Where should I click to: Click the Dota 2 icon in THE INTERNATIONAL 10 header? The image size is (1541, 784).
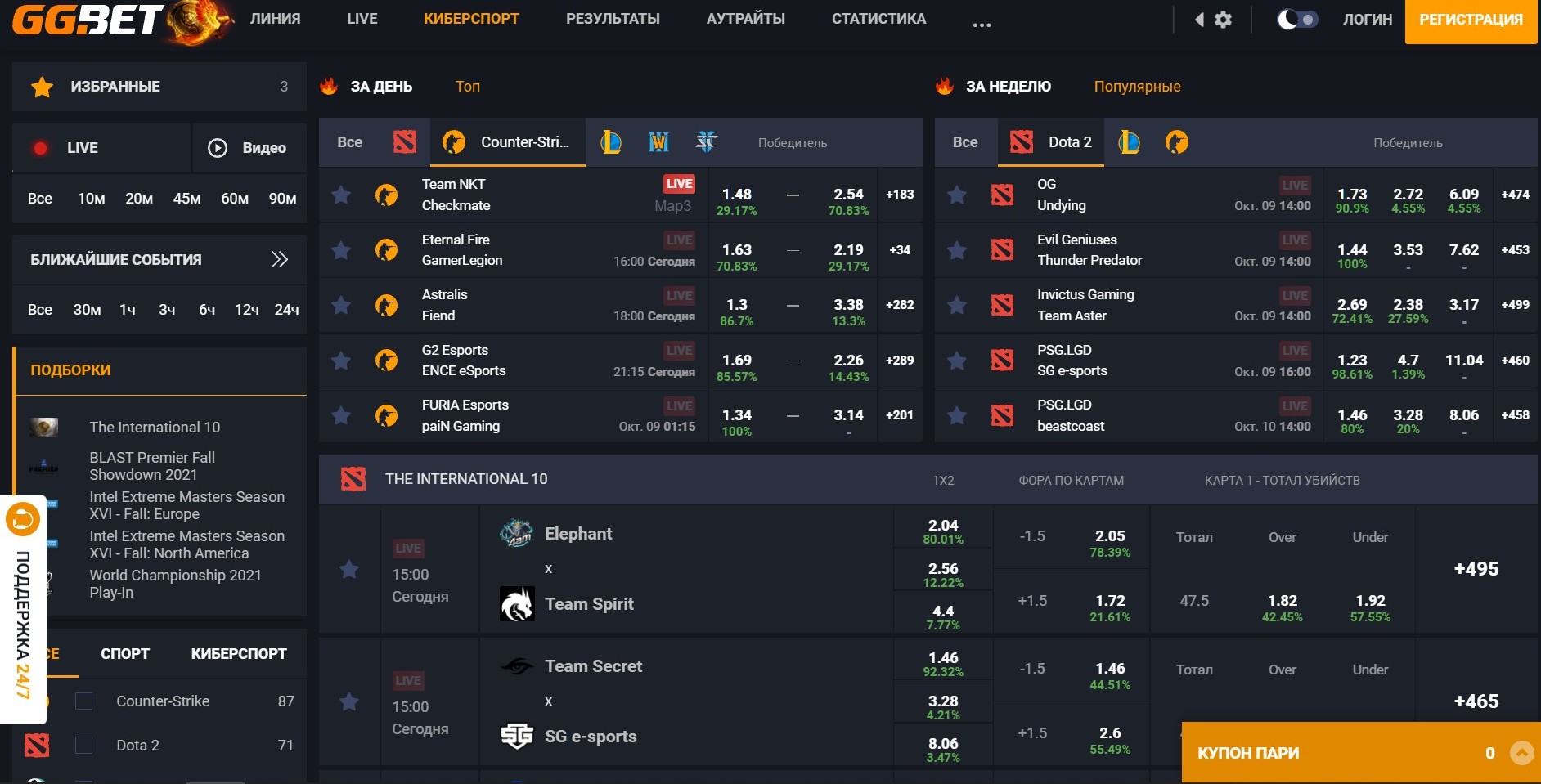point(353,479)
